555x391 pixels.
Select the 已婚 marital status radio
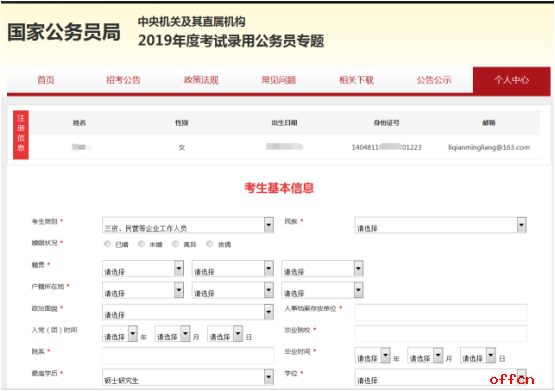pyautogui.click(x=107, y=244)
